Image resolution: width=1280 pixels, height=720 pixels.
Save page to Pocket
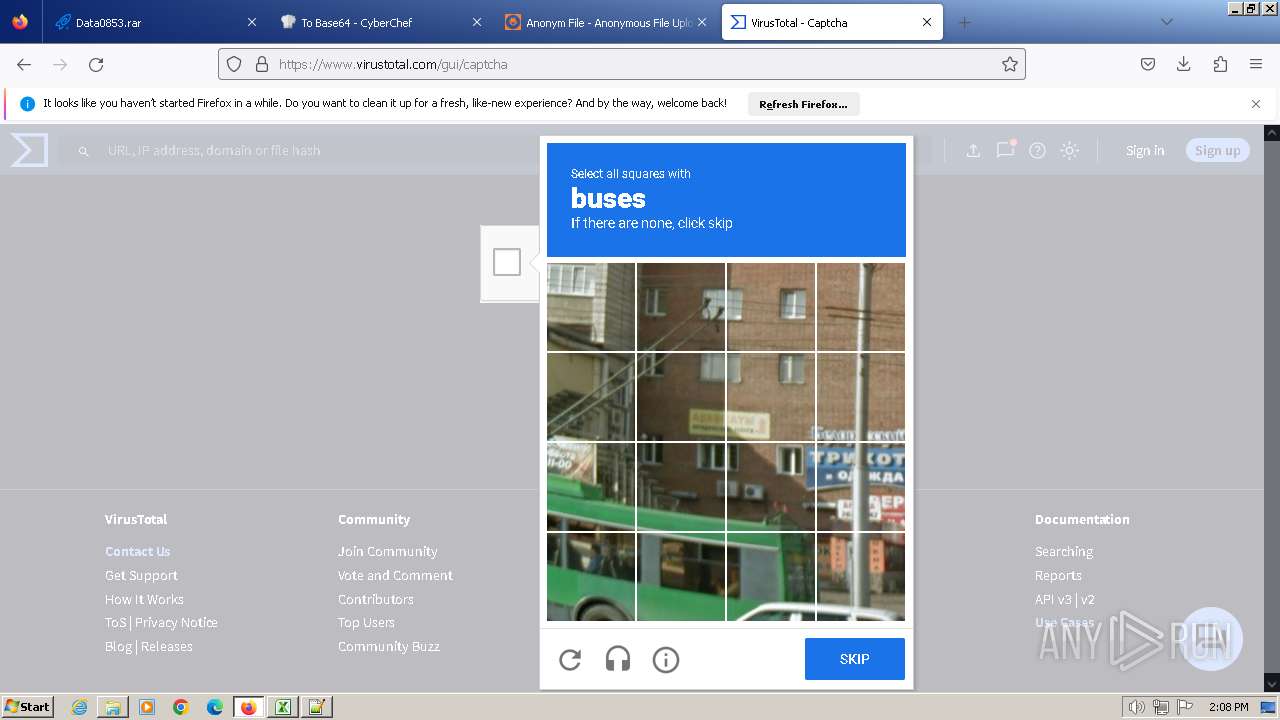1148,64
